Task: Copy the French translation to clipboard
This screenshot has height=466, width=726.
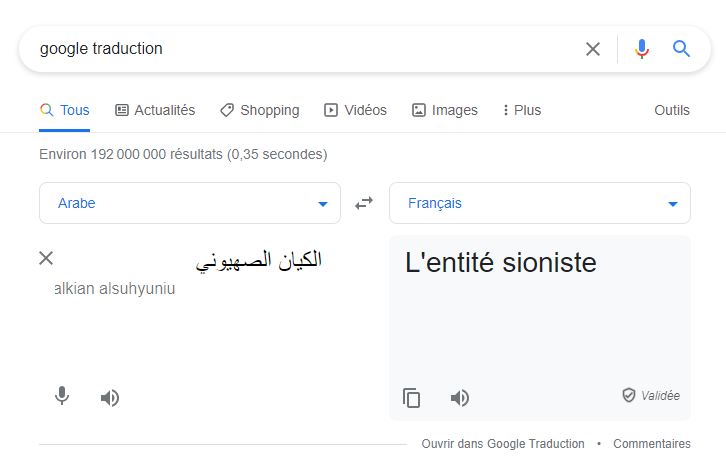Action: pyautogui.click(x=412, y=398)
